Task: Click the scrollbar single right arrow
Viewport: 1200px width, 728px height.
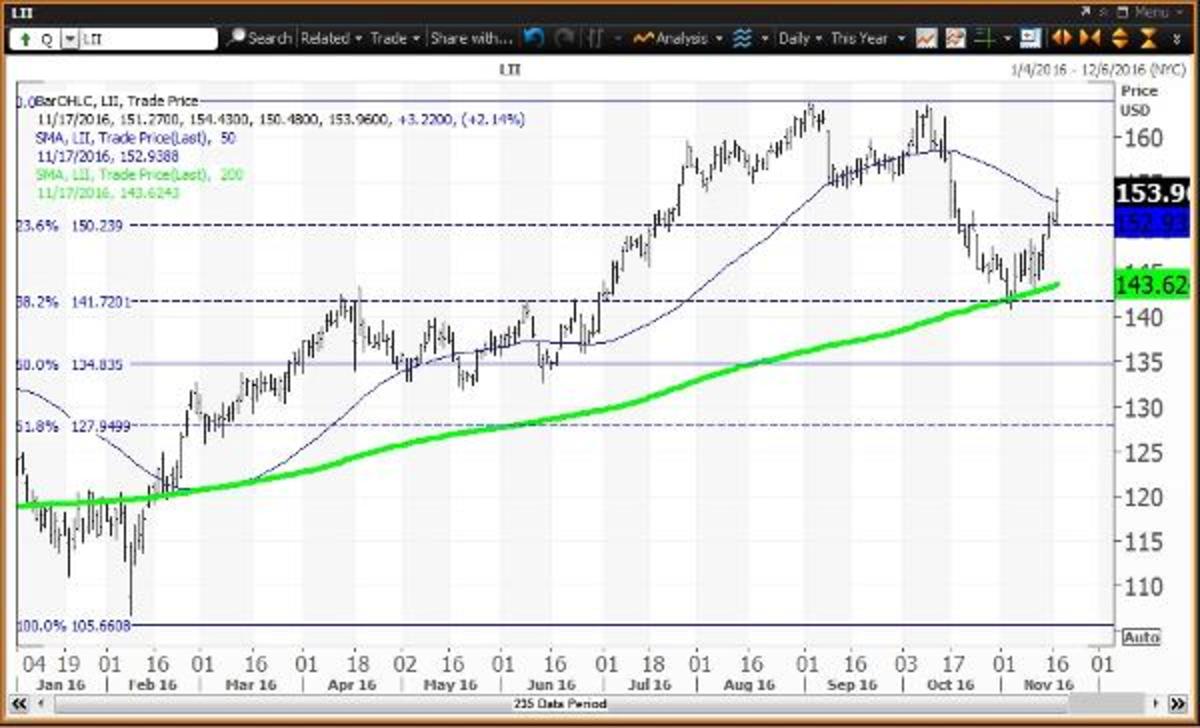Action: tap(1155, 704)
